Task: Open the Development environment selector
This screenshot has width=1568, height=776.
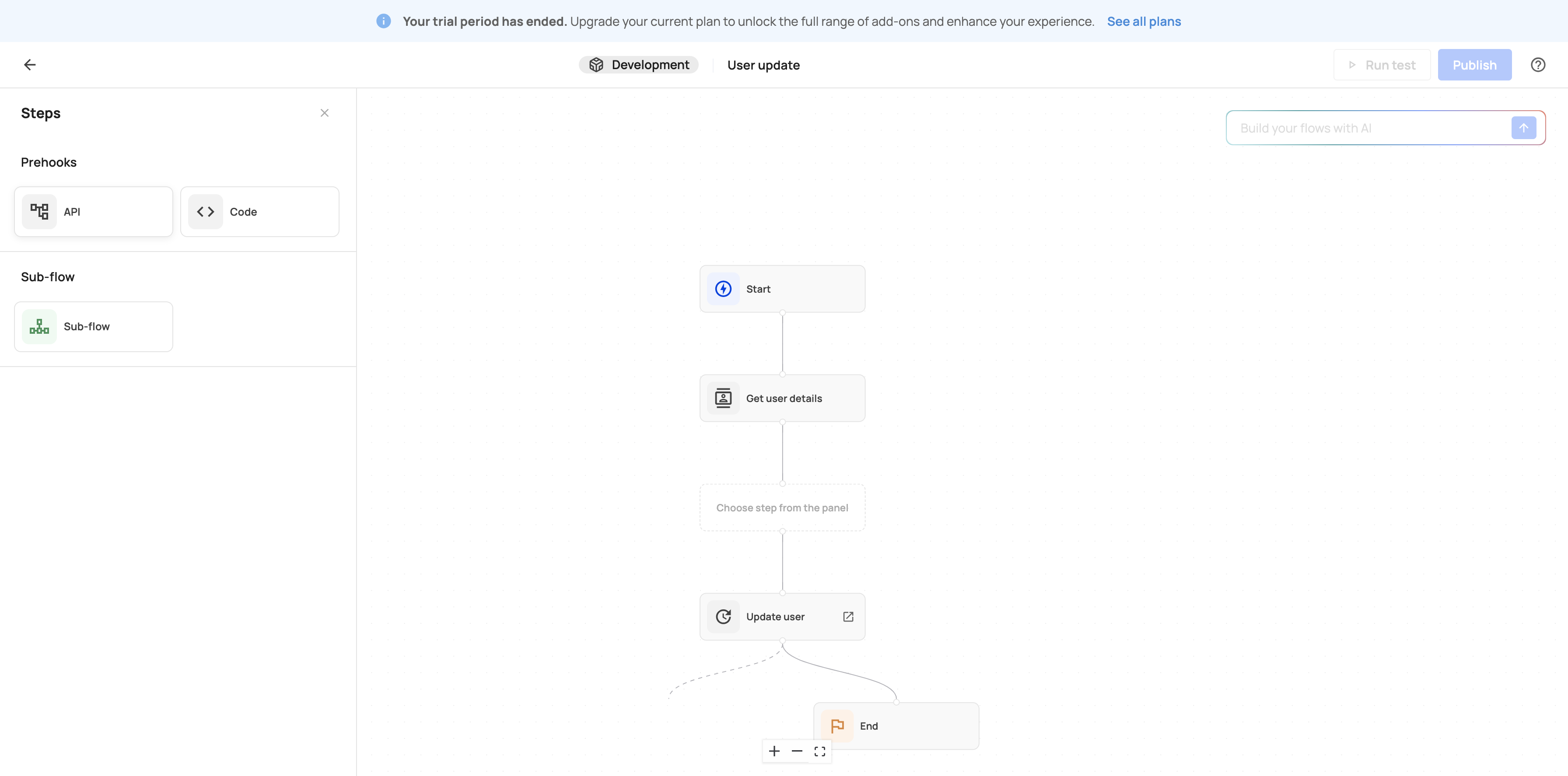Action: [x=638, y=64]
